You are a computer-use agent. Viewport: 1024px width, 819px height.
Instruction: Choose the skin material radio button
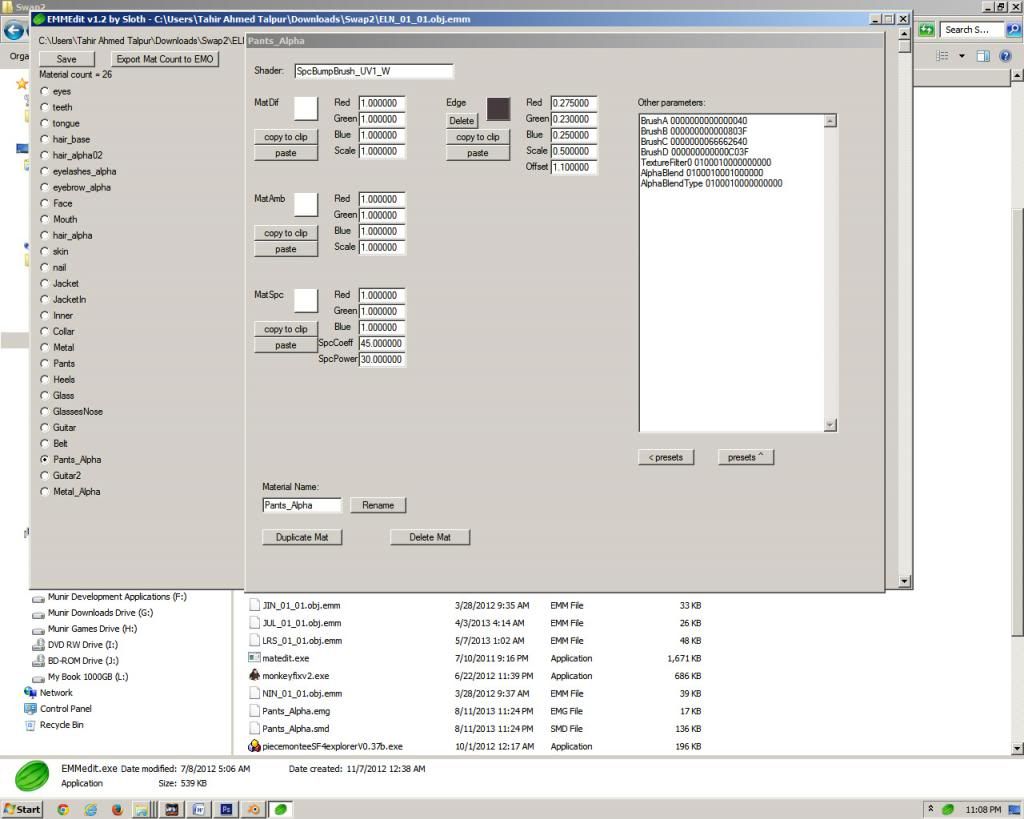(44, 251)
